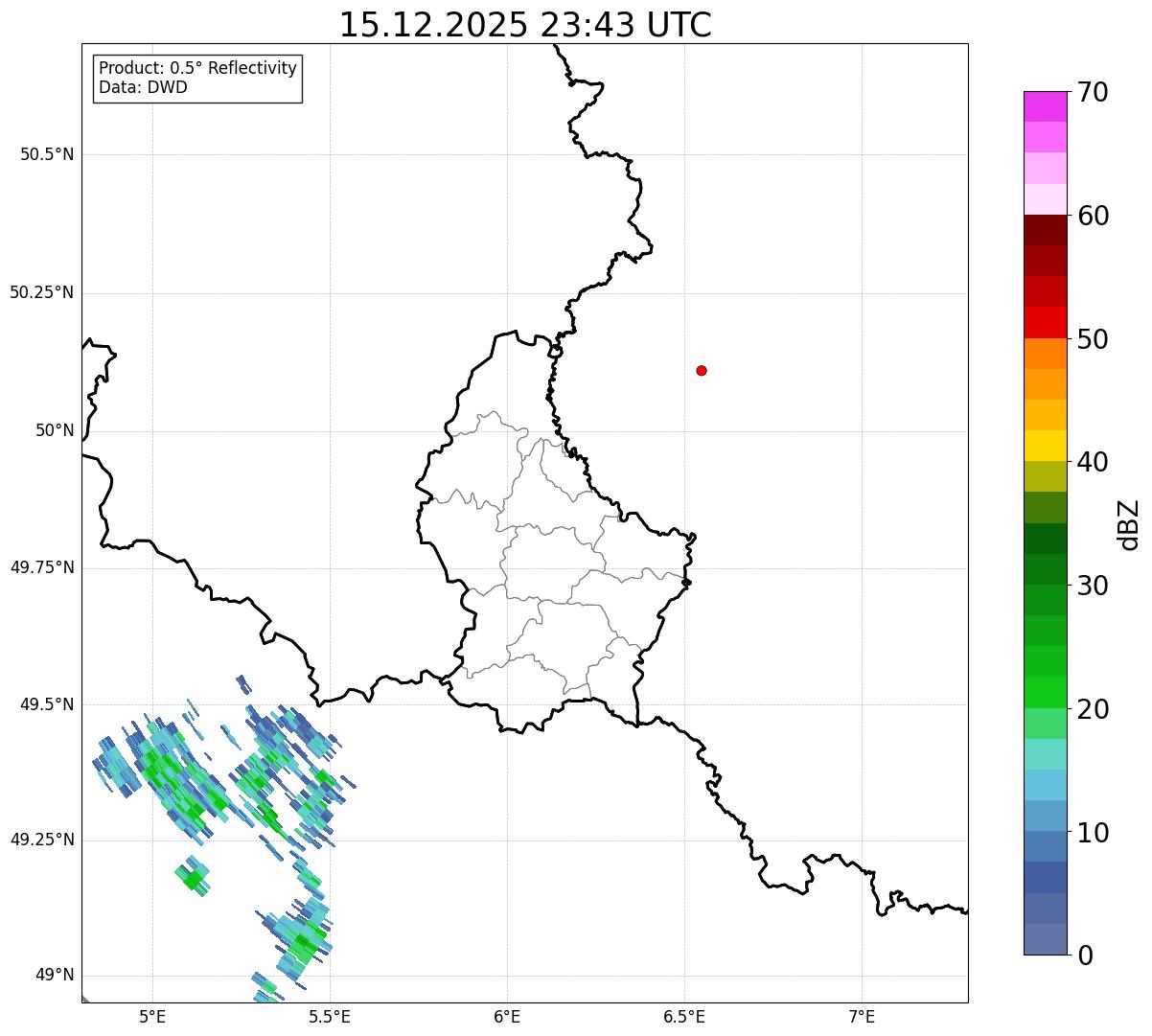Click the latitude label 49.25°N
Image resolution: width=1152 pixels, height=1036 pixels.
tap(42, 840)
